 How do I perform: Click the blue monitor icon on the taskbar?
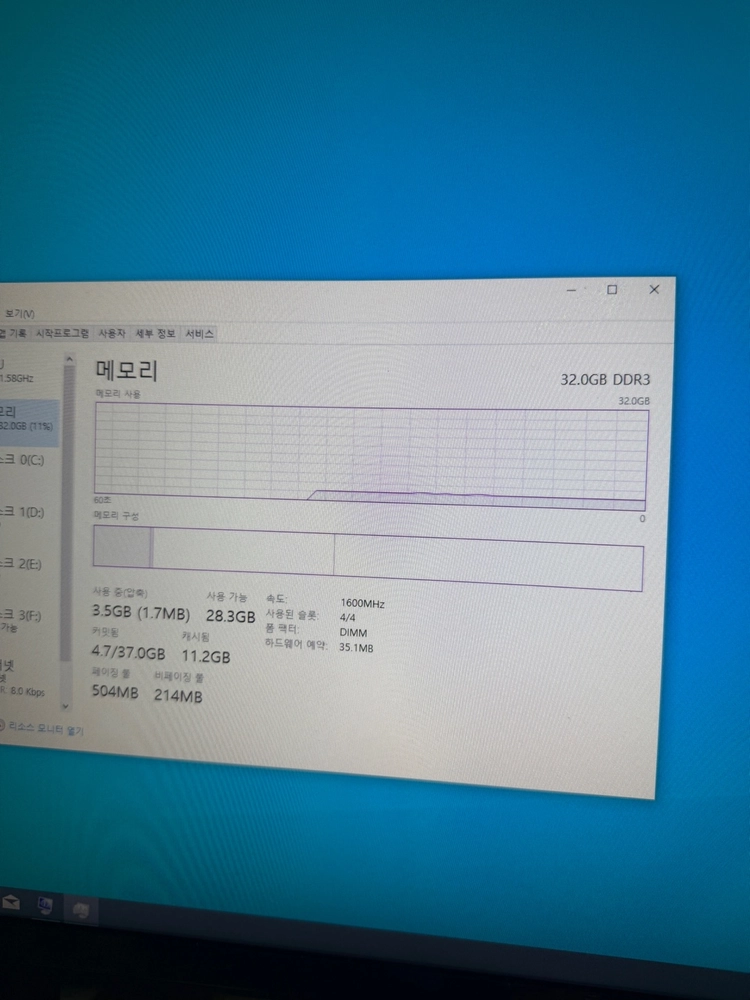pyautogui.click(x=45, y=906)
